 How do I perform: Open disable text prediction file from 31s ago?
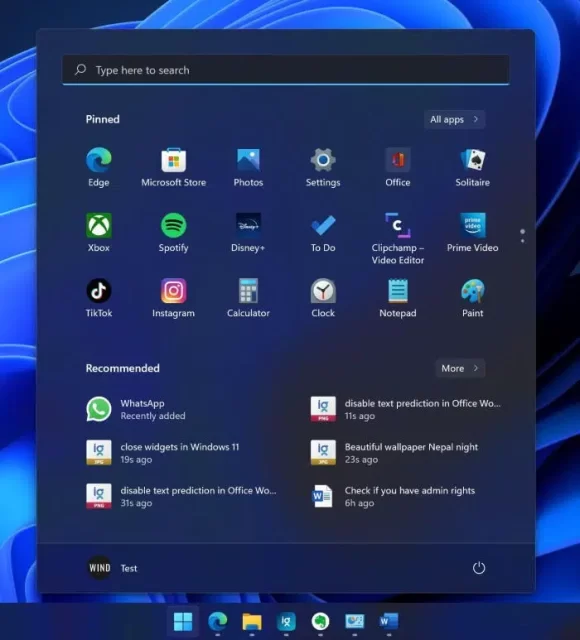tap(180, 496)
